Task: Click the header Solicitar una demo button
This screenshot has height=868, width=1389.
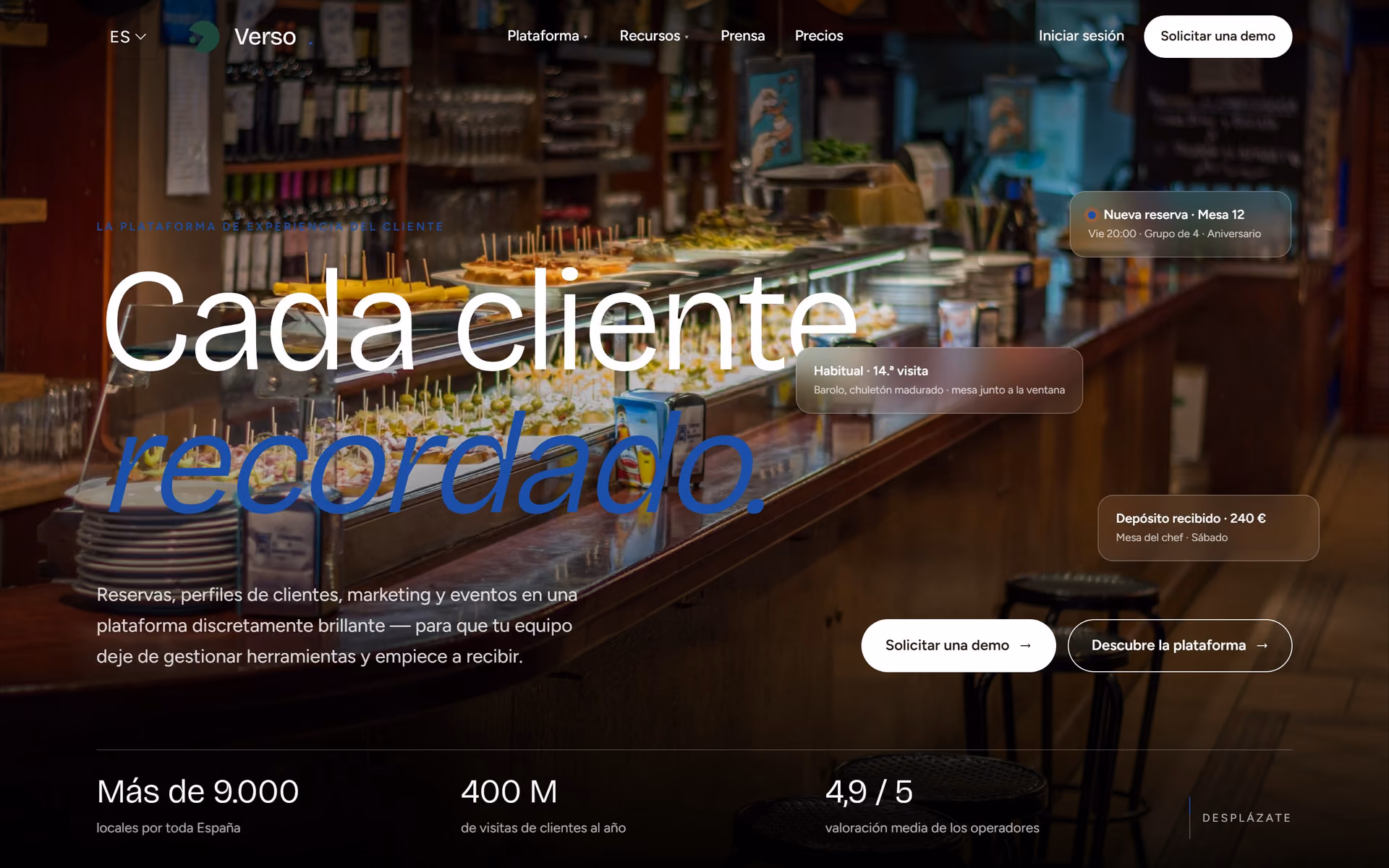Action: [1218, 36]
